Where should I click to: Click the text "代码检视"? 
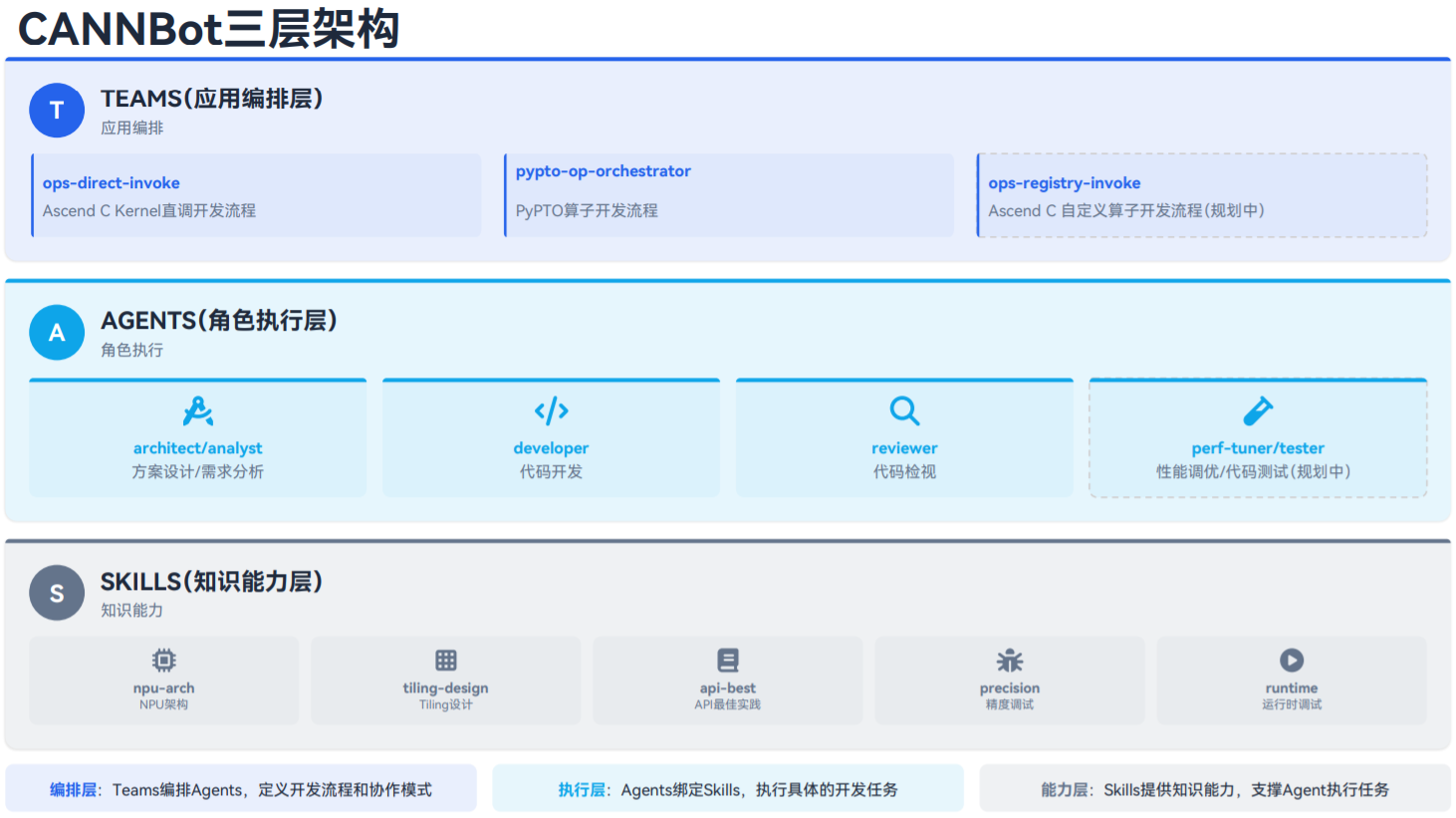pyautogui.click(x=904, y=471)
